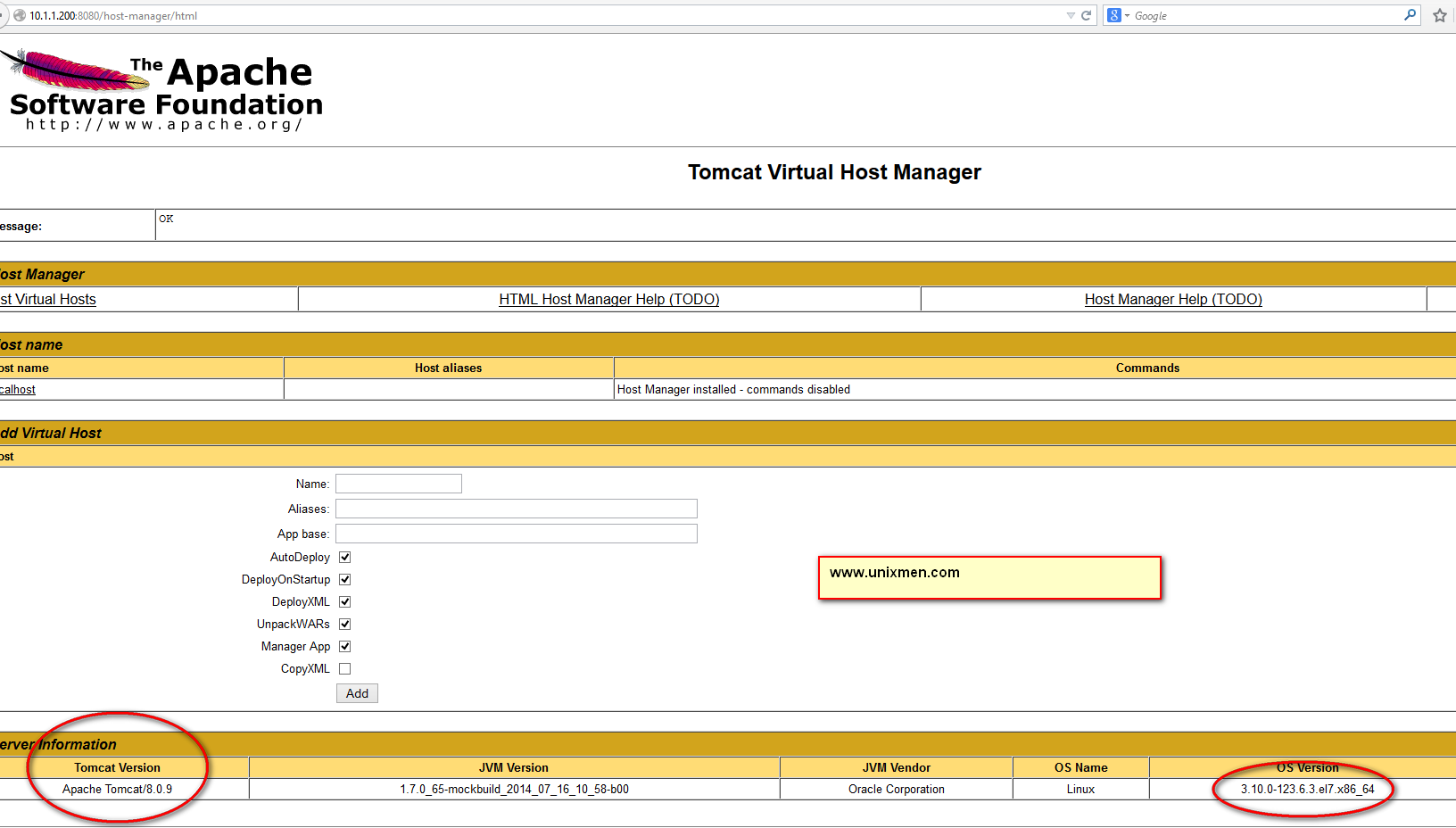Open HTML Host Manager Help (TODO) link

pyautogui.click(x=609, y=300)
